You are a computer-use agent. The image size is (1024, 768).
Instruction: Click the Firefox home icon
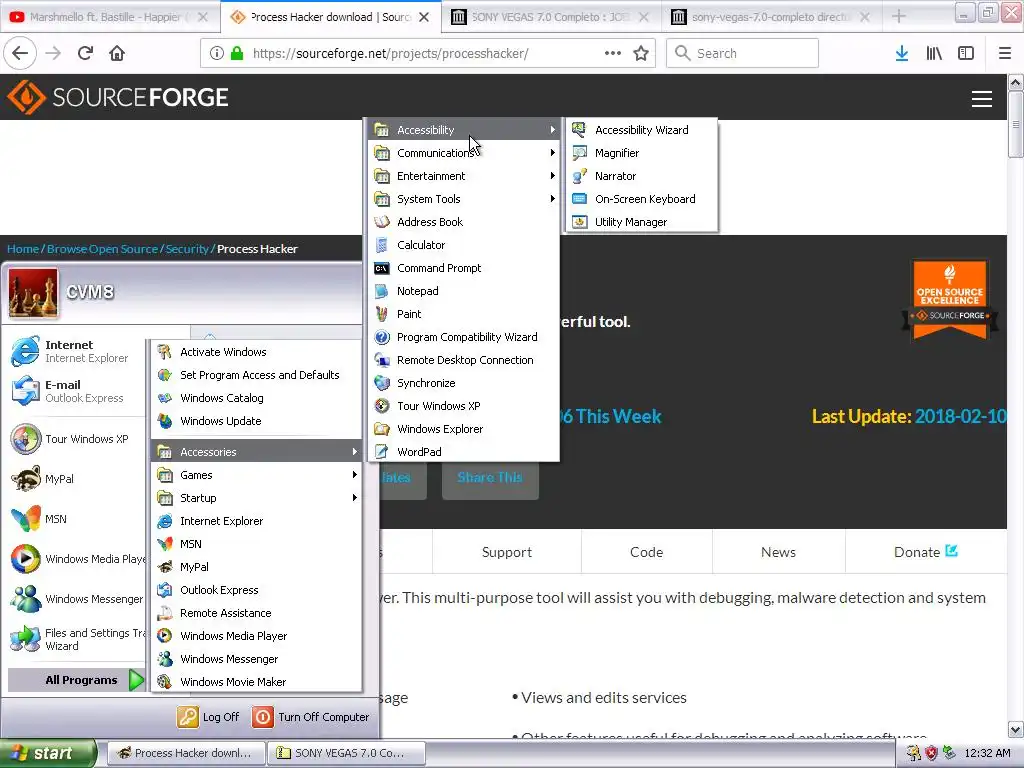pos(117,53)
